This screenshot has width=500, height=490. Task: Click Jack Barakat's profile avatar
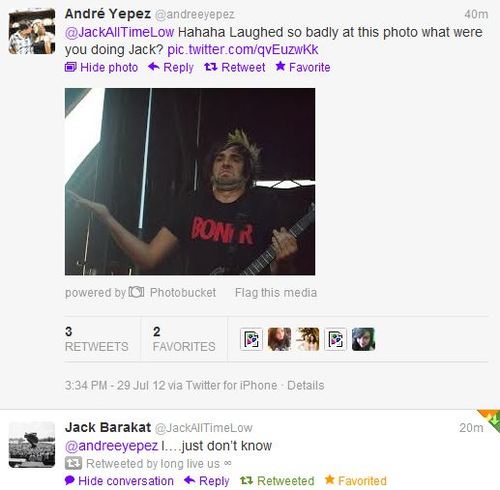(32, 445)
